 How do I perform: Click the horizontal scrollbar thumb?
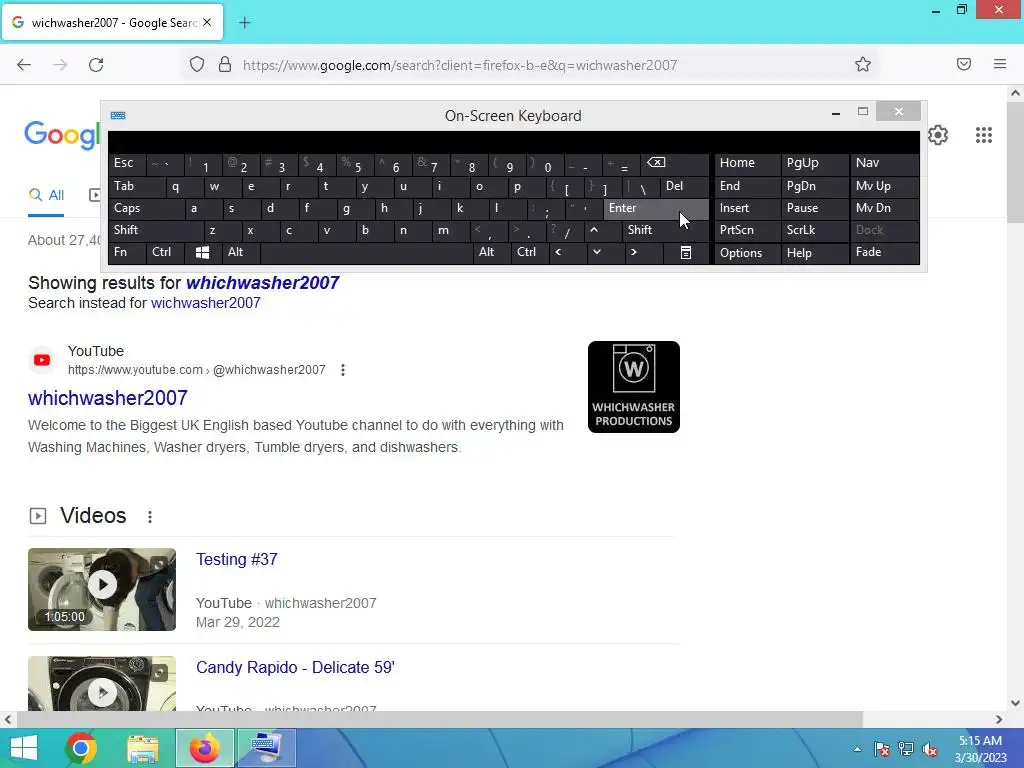pyautogui.click(x=439, y=719)
